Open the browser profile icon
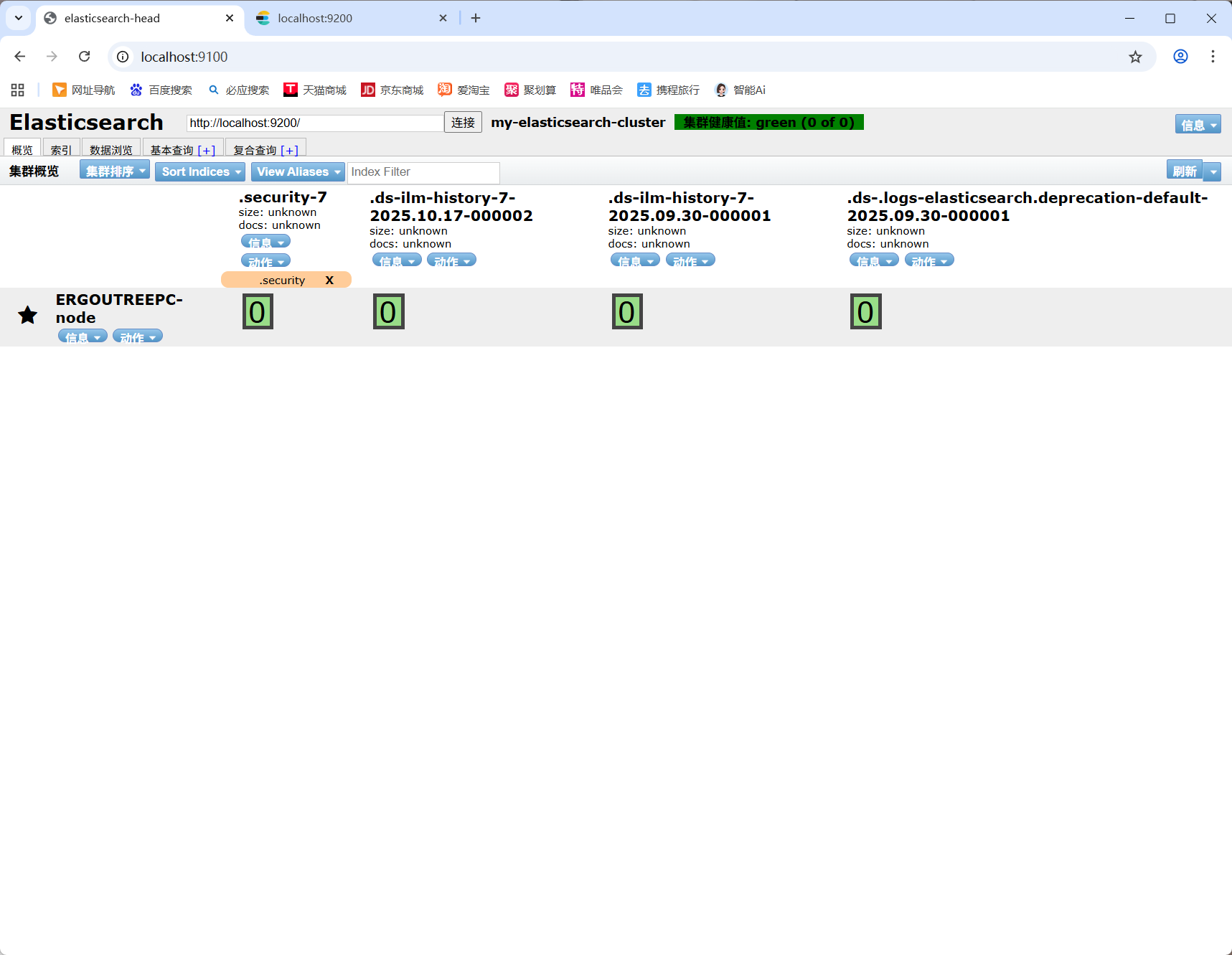Screen dimensions: 1232x955 pyautogui.click(x=1180, y=57)
